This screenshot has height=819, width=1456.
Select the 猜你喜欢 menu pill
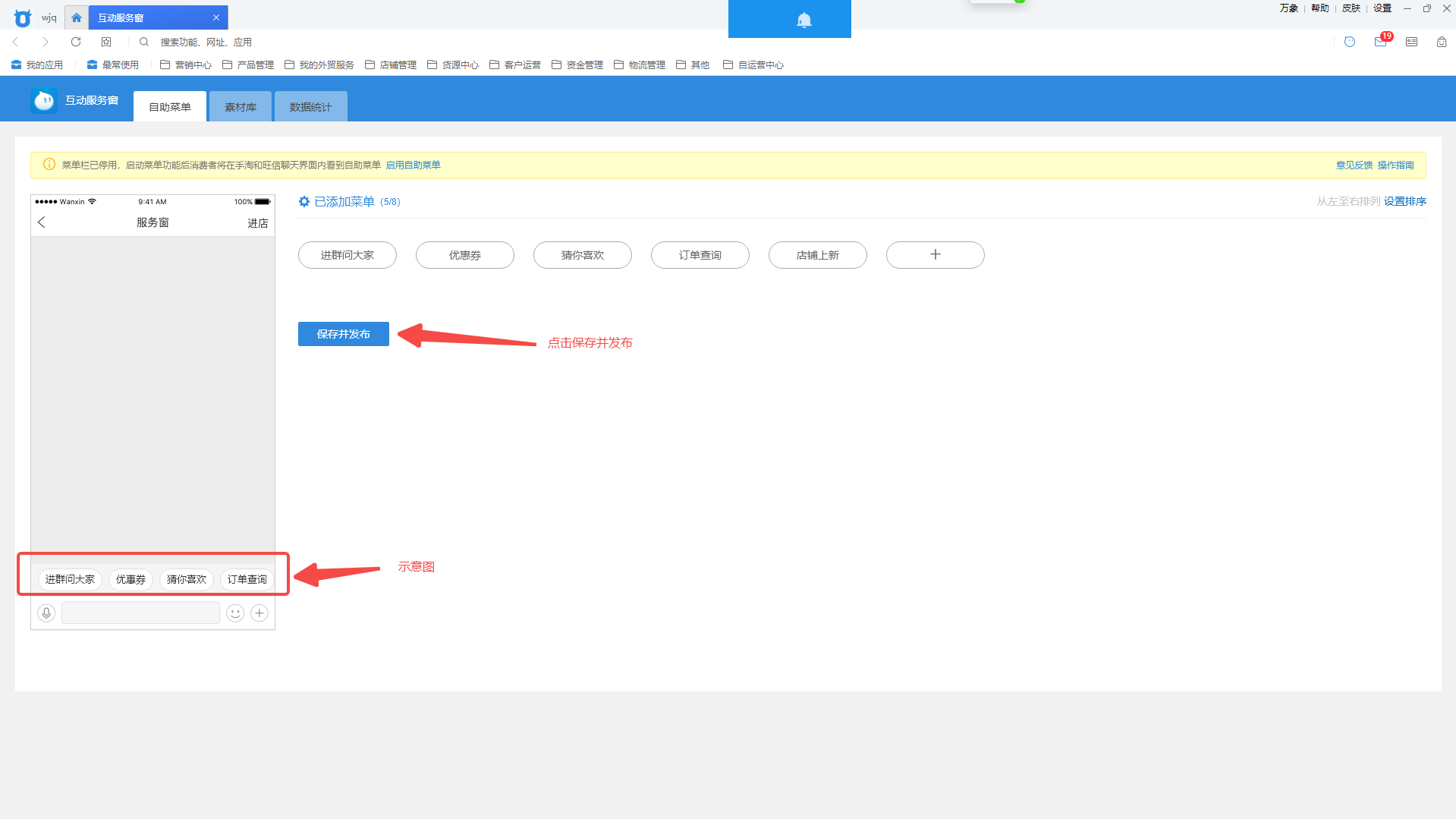click(x=583, y=255)
